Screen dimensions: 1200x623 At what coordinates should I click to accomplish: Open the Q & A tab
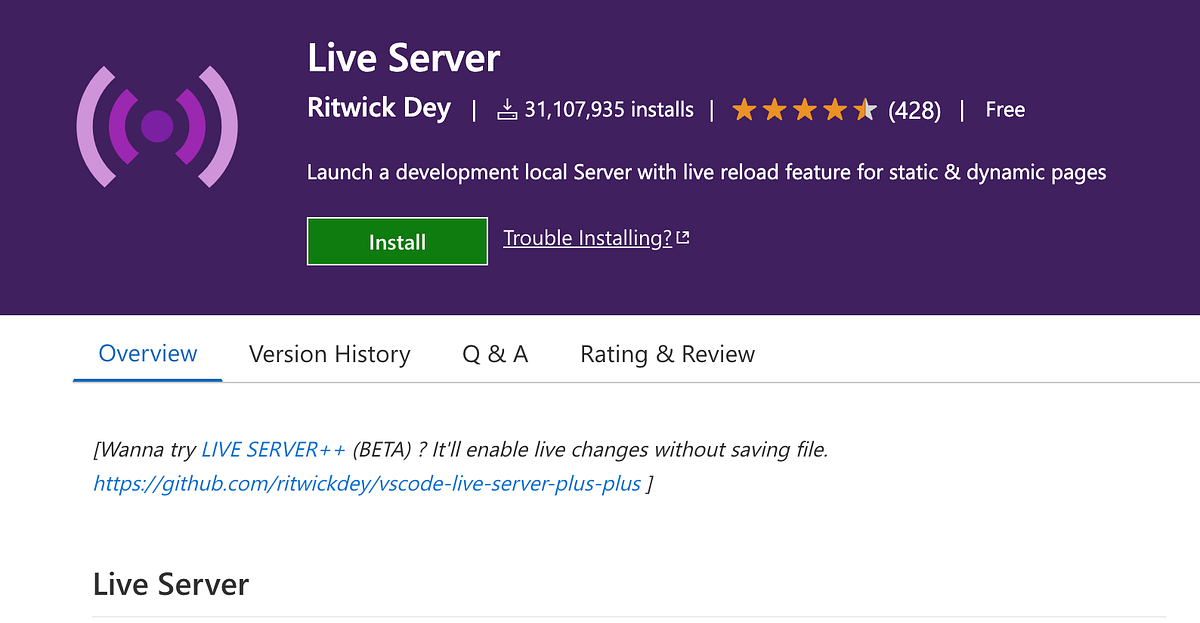click(494, 354)
